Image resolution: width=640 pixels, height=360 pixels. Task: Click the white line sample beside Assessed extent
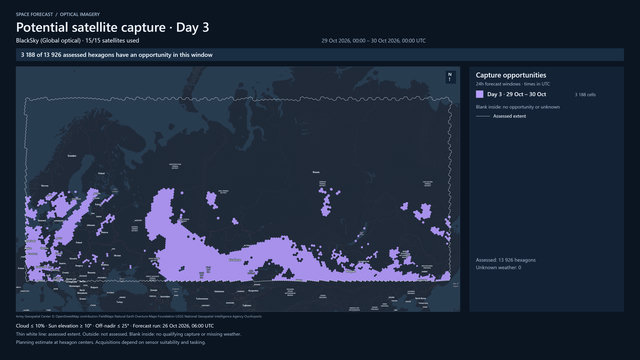point(483,116)
